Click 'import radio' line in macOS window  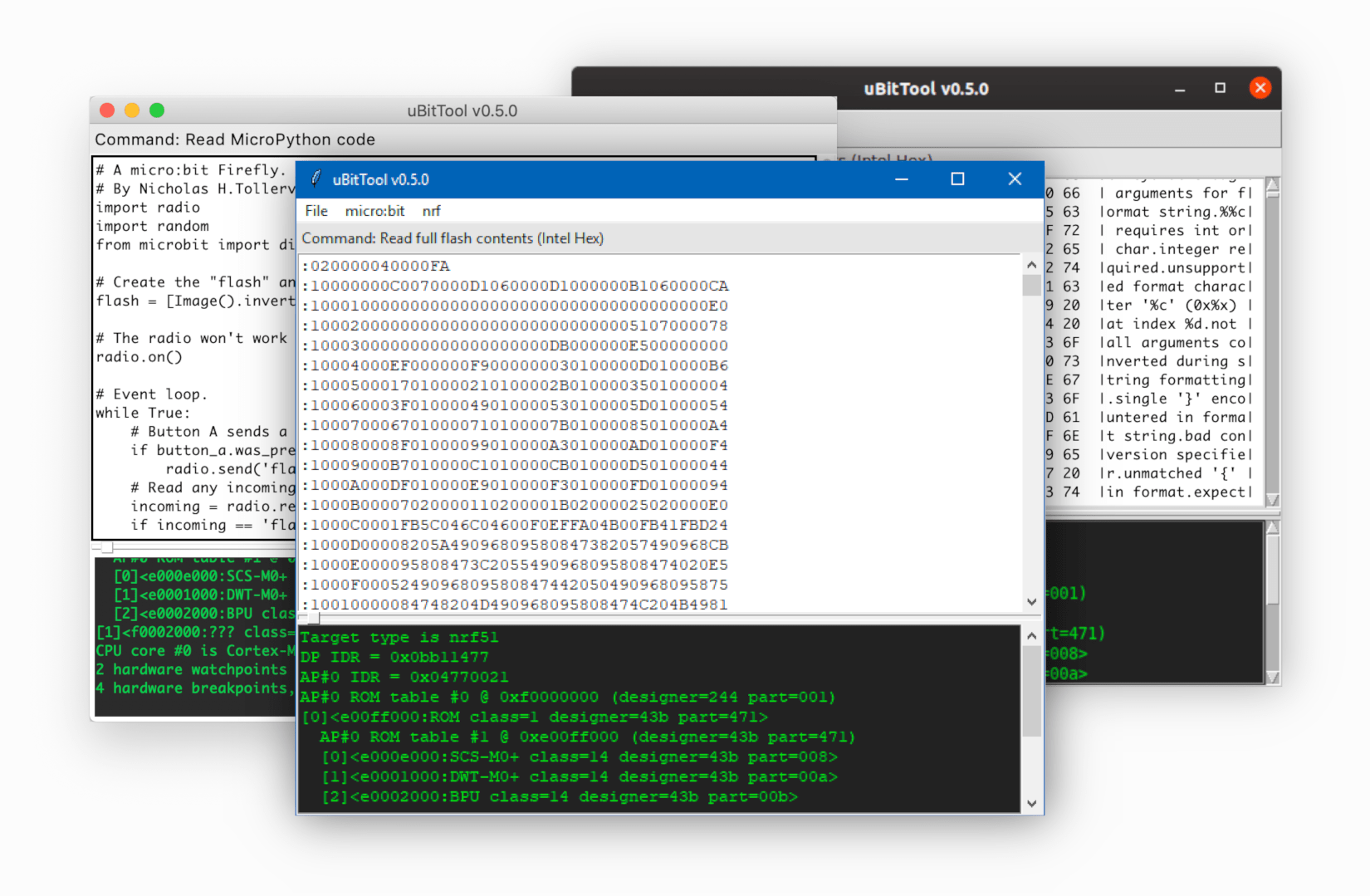pos(148,208)
